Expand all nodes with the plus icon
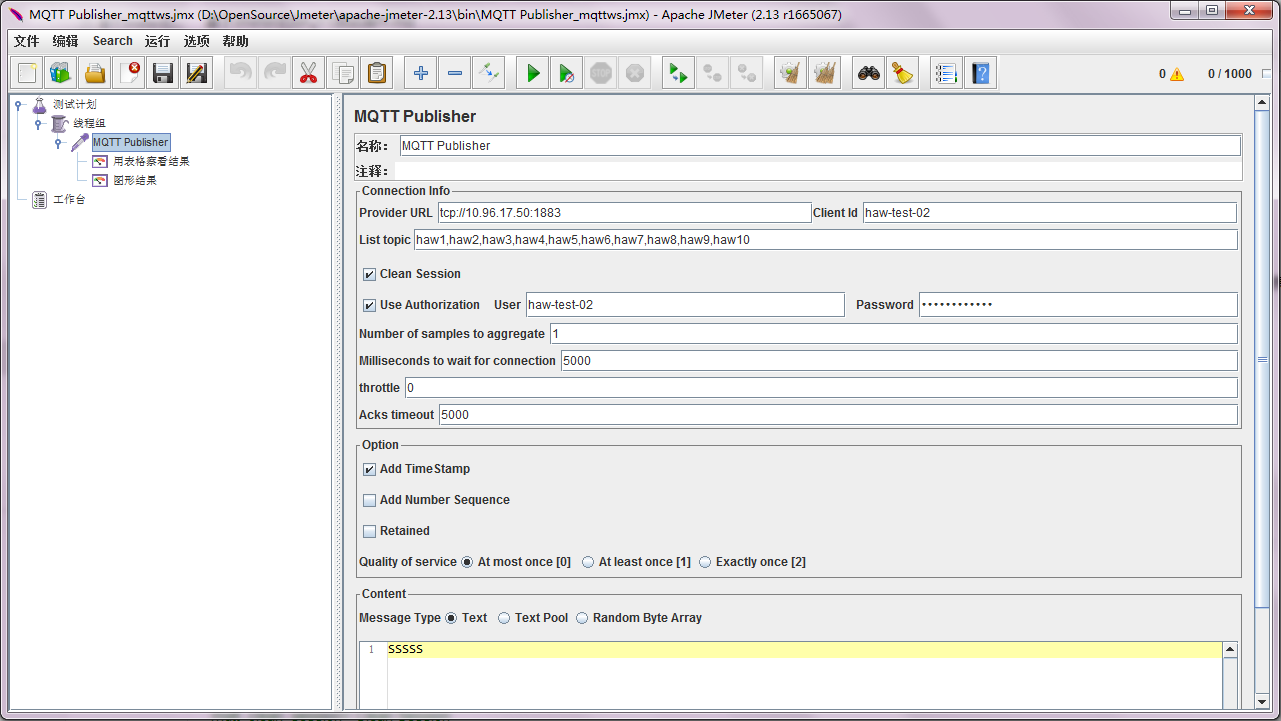Viewport: 1281px width, 721px height. point(421,73)
